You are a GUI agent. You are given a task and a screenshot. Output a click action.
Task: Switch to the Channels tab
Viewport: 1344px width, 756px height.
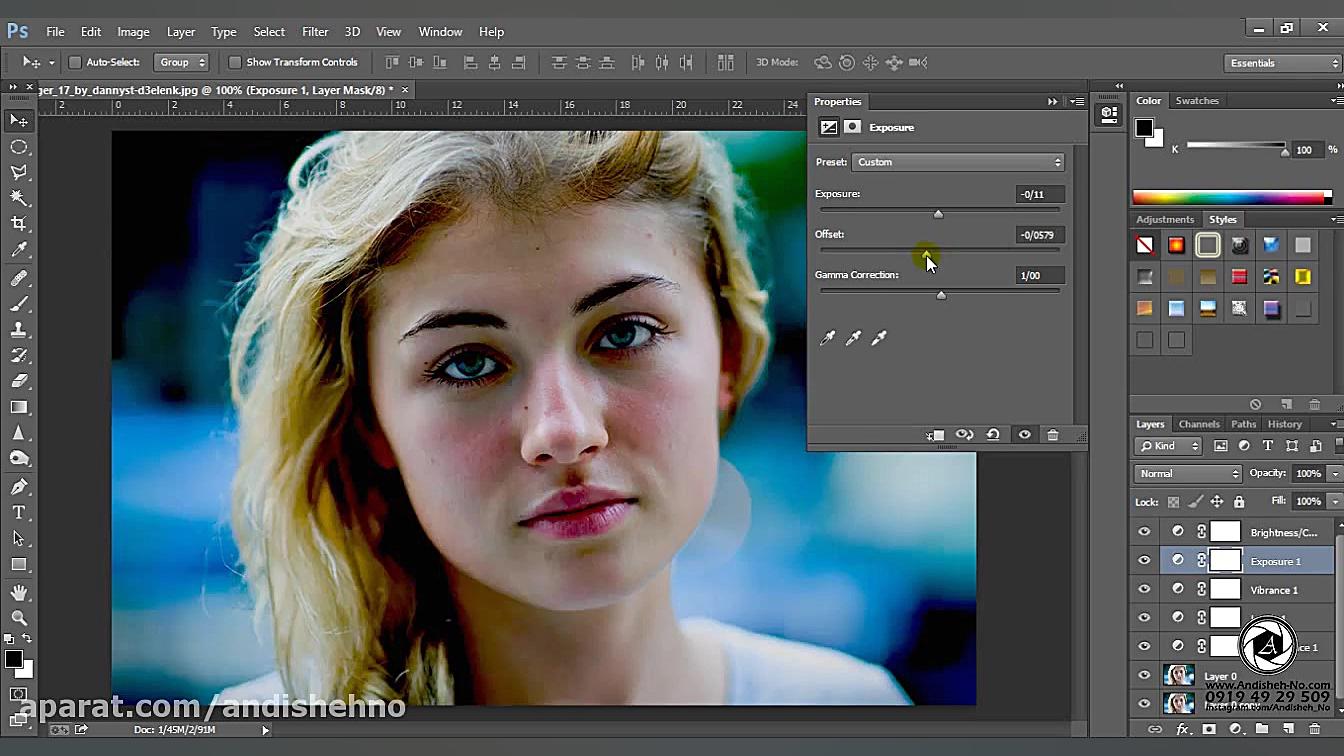click(x=1198, y=424)
